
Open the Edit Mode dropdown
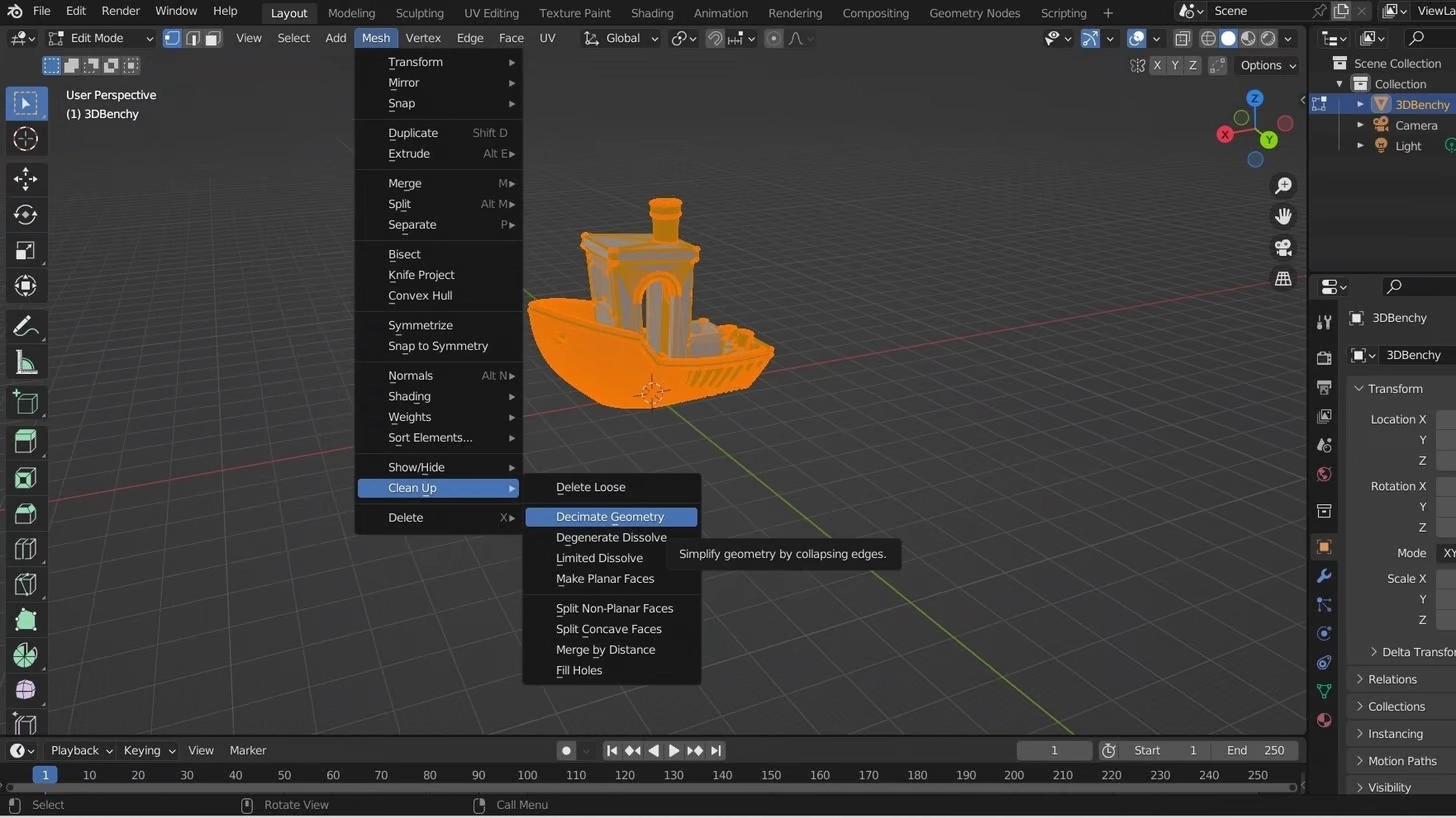(101, 38)
